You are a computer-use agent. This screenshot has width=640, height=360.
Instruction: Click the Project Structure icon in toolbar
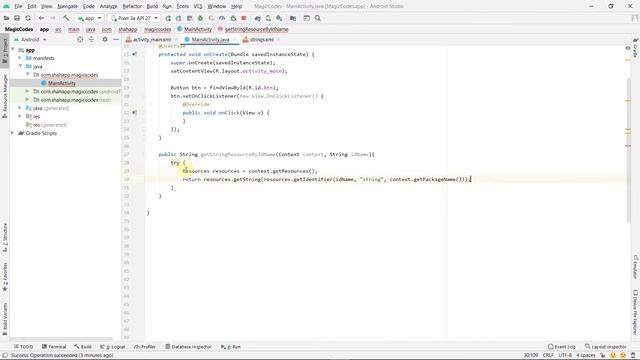[293, 18]
